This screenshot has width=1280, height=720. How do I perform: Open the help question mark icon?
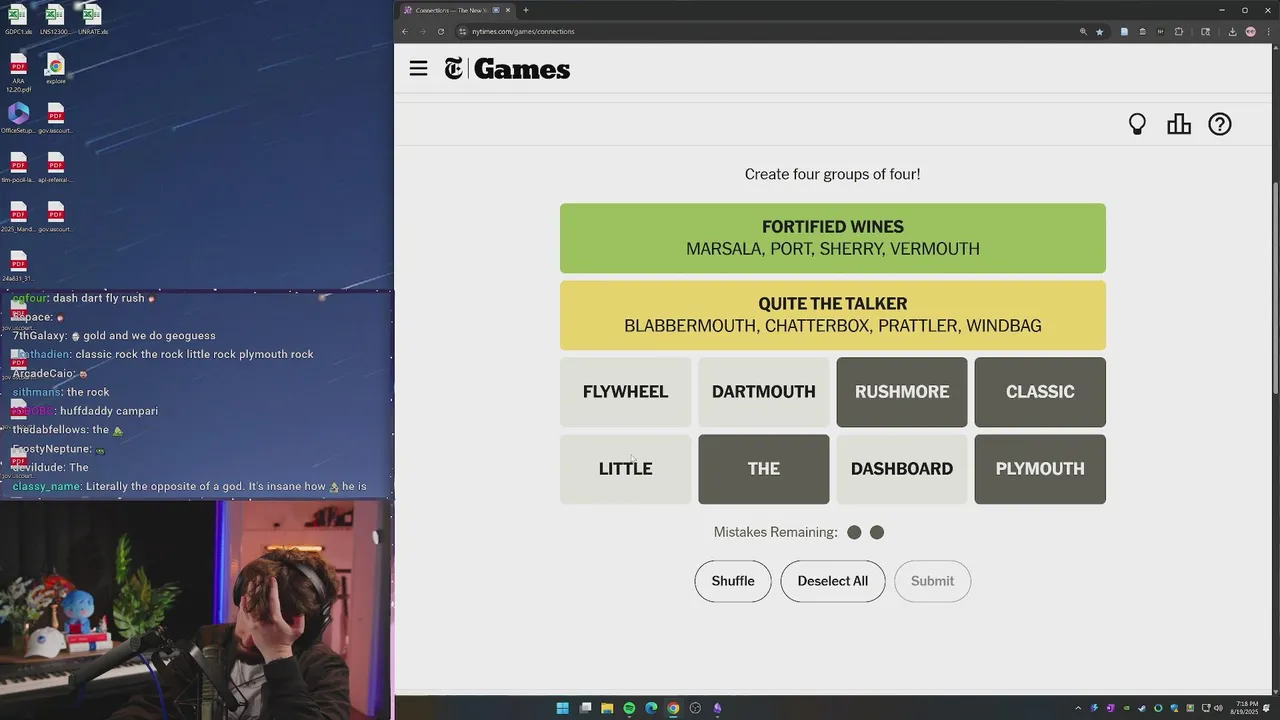click(1220, 124)
